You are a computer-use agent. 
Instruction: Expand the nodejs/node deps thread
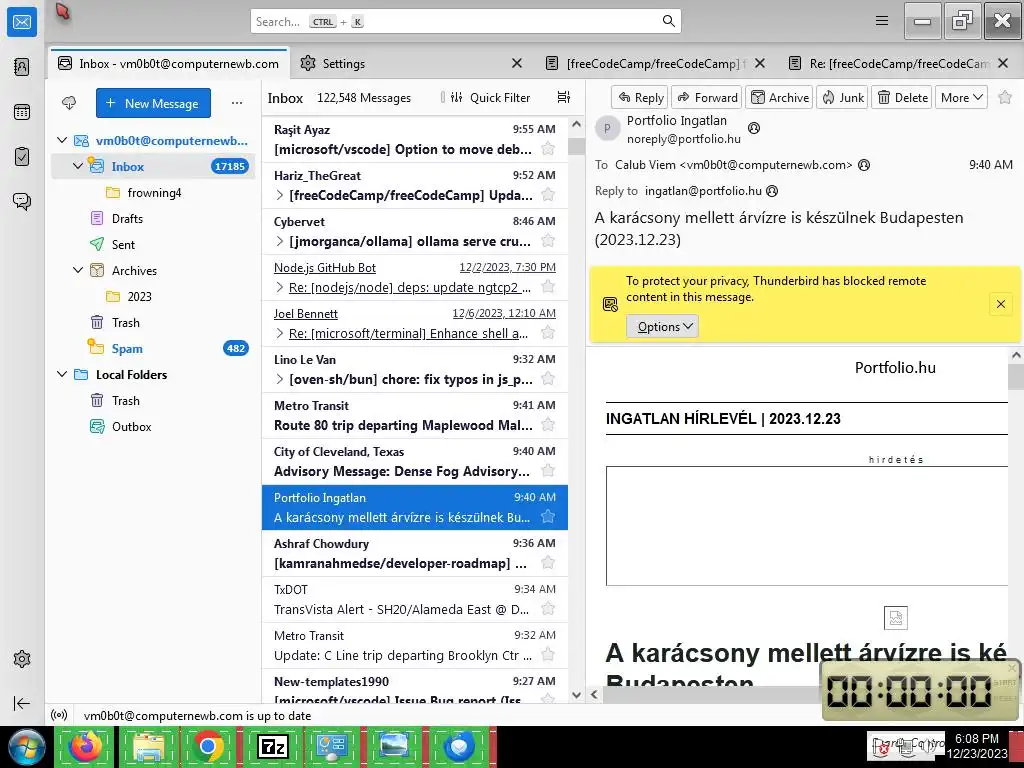click(x=280, y=287)
